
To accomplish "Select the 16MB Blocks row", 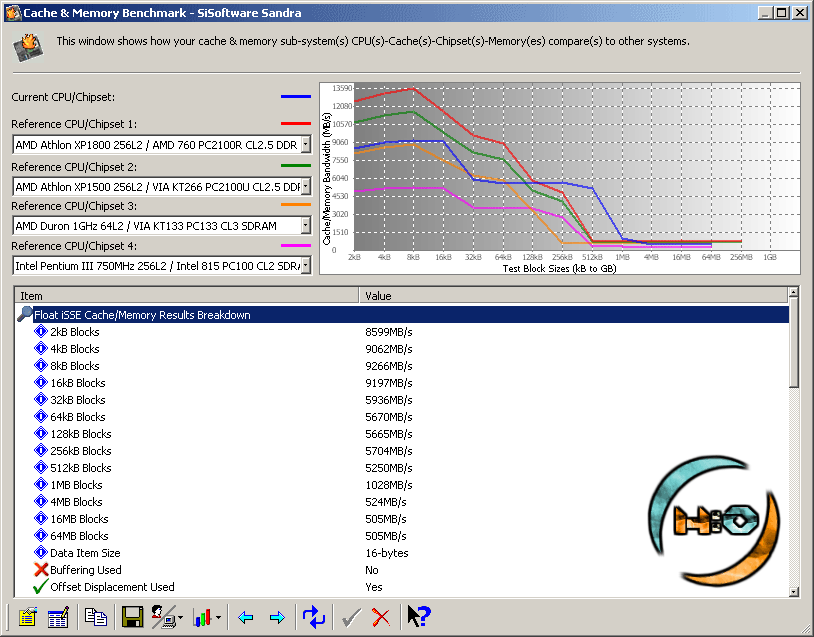I will (x=402, y=519).
